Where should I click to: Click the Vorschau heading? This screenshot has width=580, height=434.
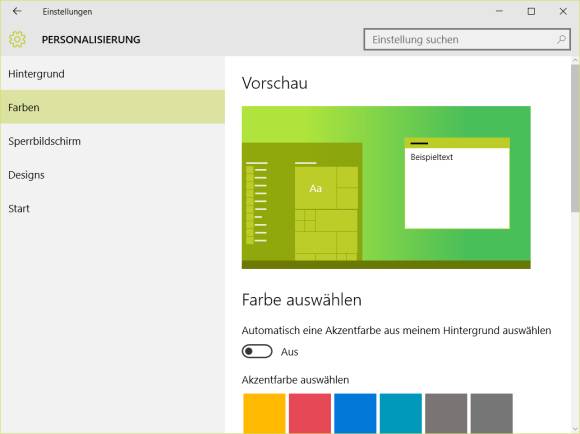click(274, 83)
